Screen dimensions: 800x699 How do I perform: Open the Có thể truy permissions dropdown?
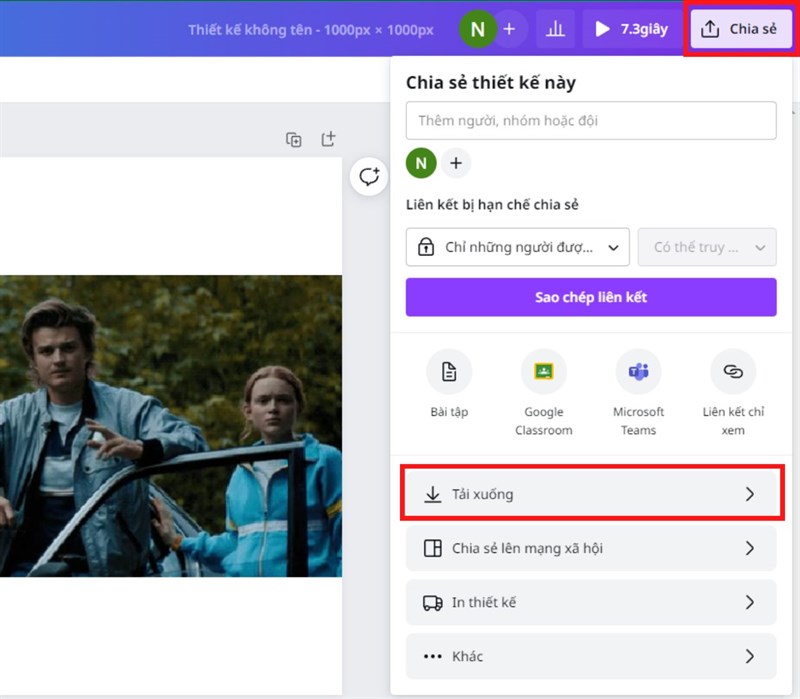pyautogui.click(x=706, y=247)
